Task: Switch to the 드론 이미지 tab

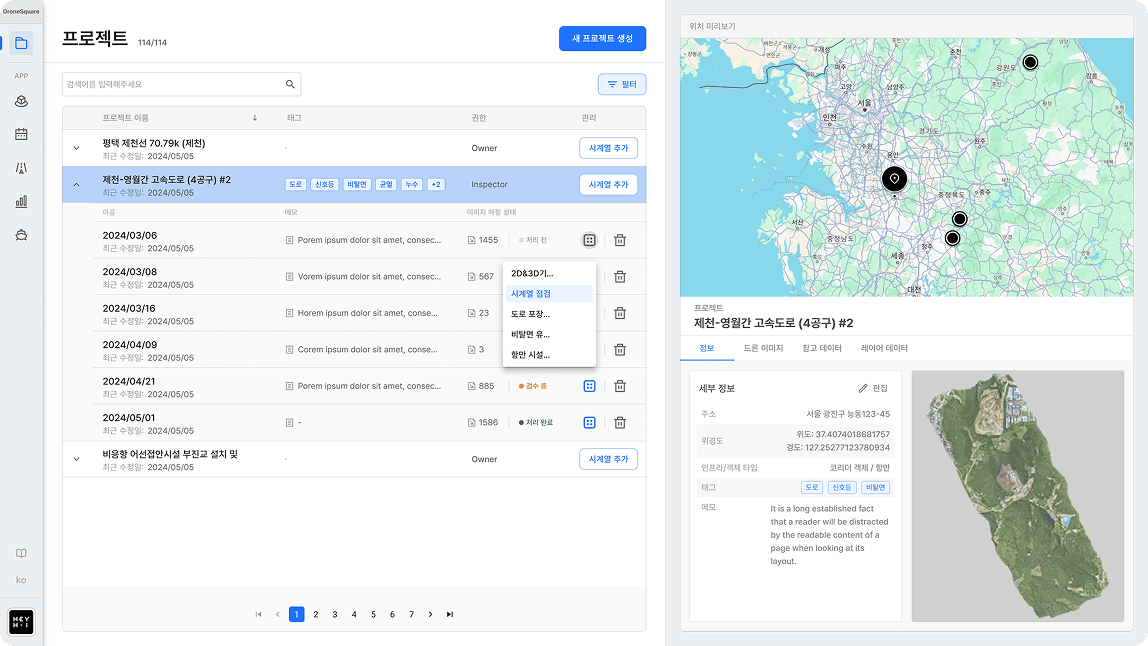Action: pyautogui.click(x=763, y=348)
